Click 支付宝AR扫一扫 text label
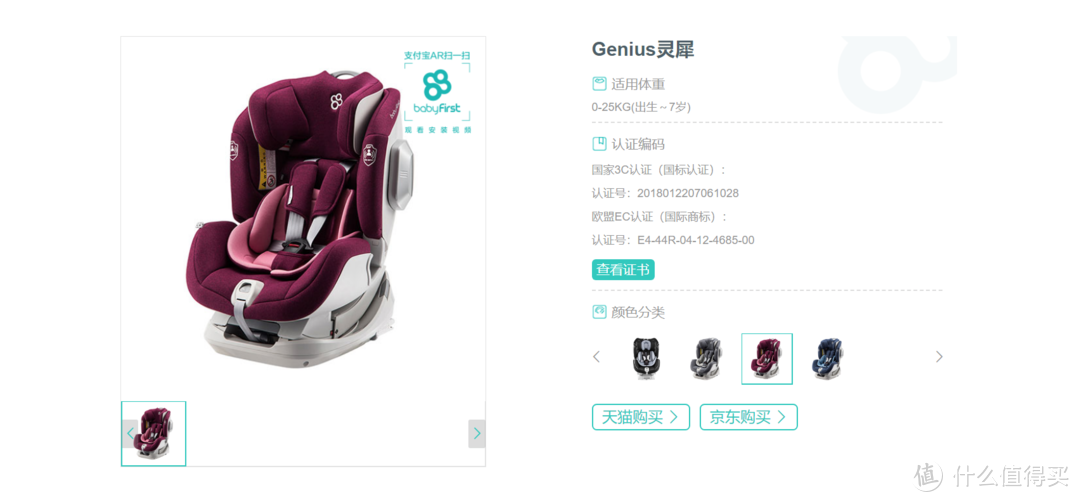This screenshot has width=1080, height=502. pos(437,55)
